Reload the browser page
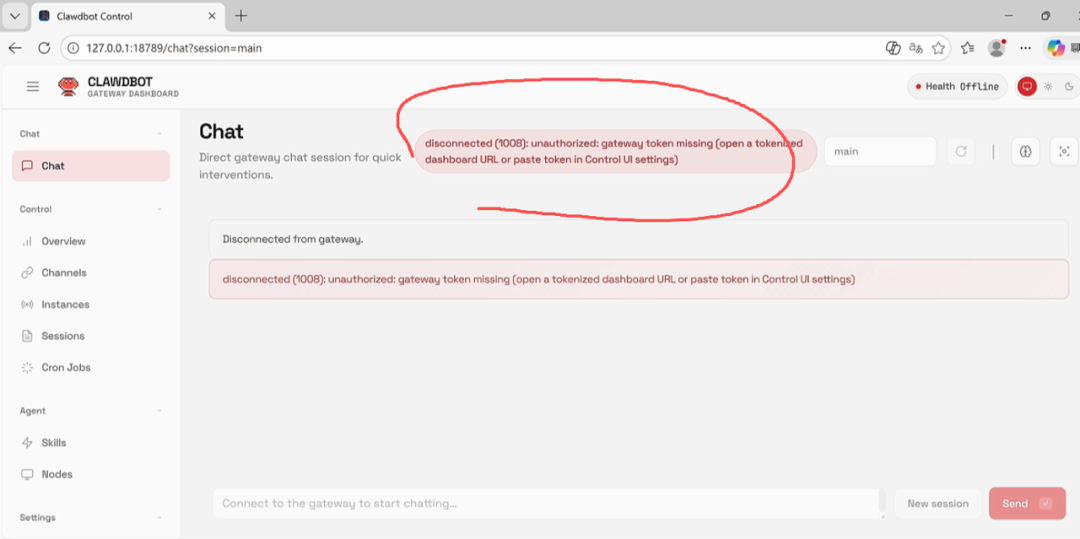The height and width of the screenshot is (539, 1080). point(44,48)
